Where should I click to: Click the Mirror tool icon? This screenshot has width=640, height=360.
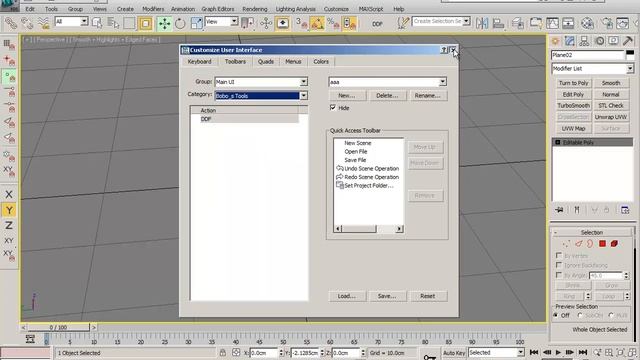(x=482, y=23)
